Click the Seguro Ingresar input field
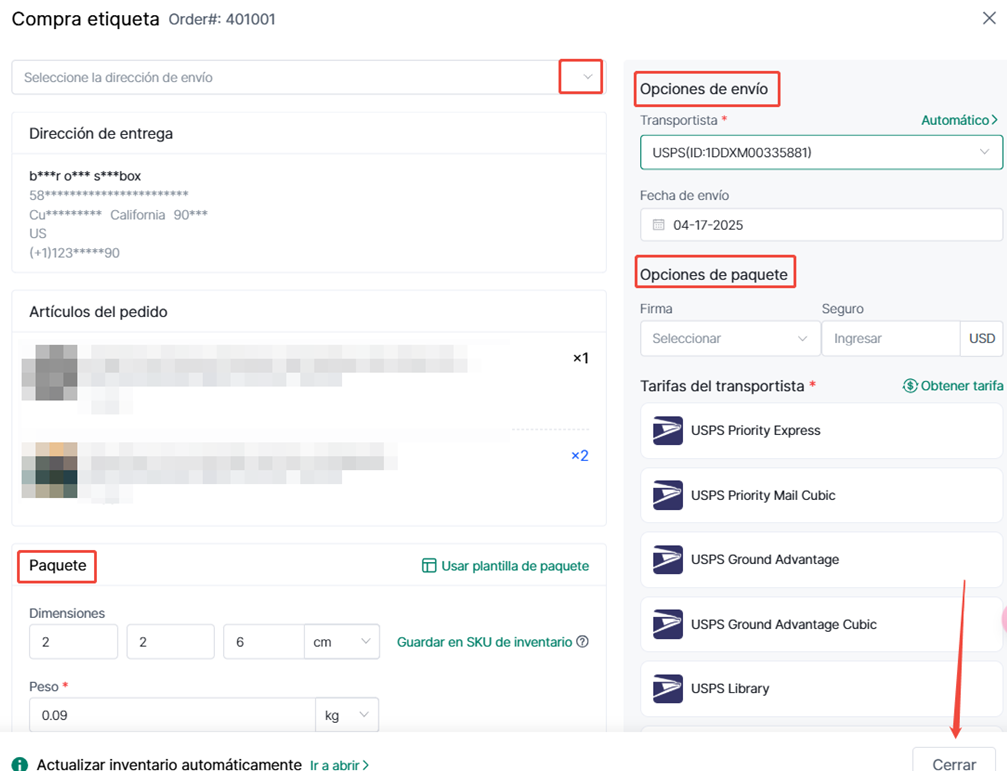The height and width of the screenshot is (778, 1007). click(891, 339)
